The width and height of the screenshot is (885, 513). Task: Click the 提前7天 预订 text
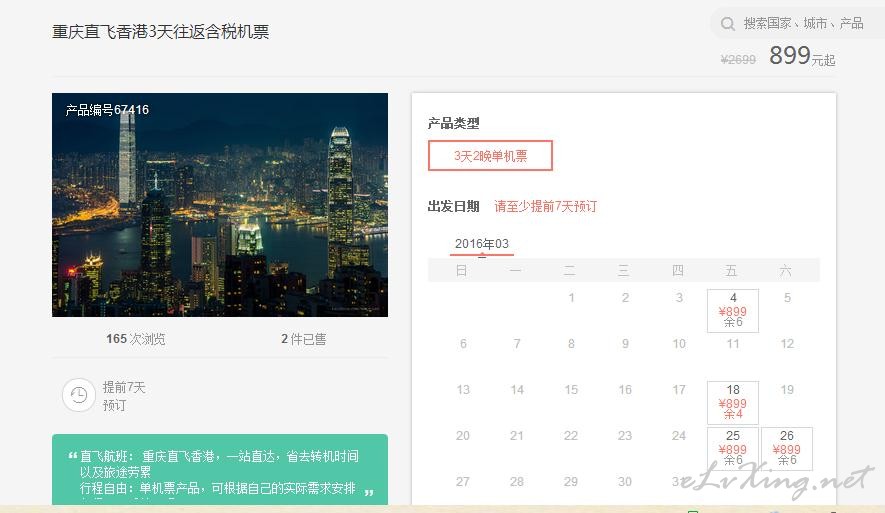coord(124,396)
